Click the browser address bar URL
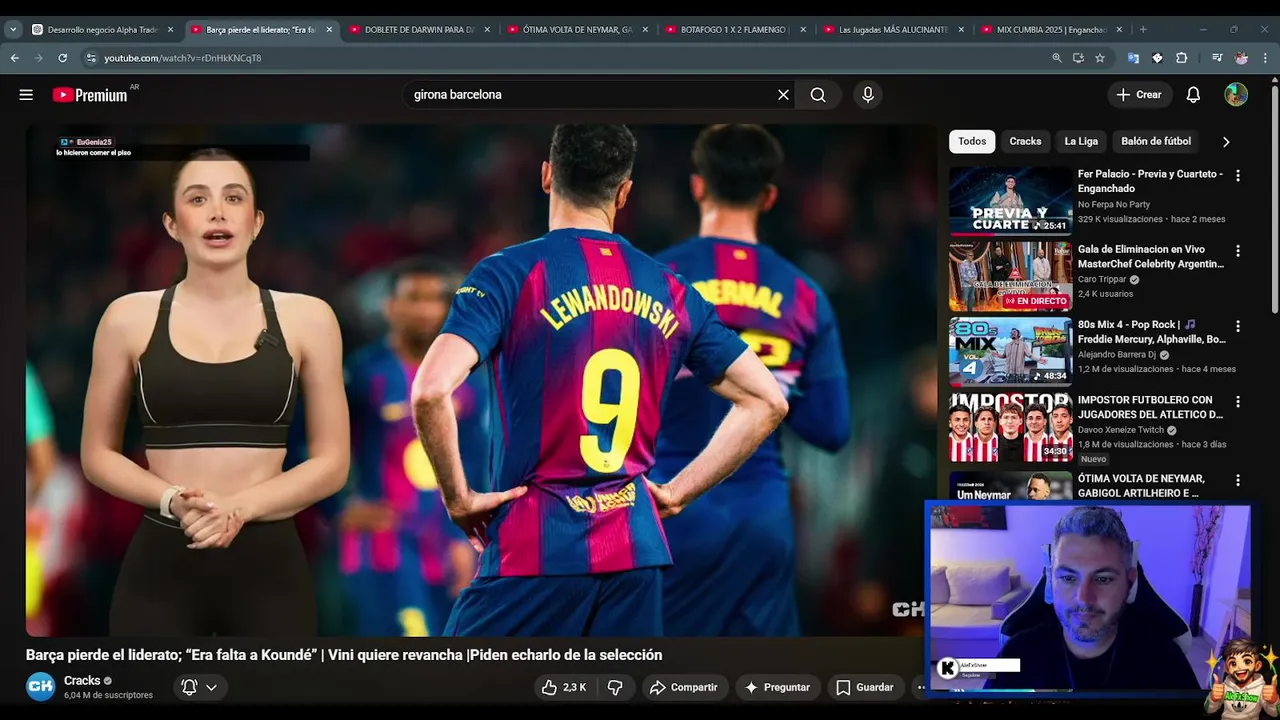This screenshot has width=1280, height=720. click(x=183, y=58)
